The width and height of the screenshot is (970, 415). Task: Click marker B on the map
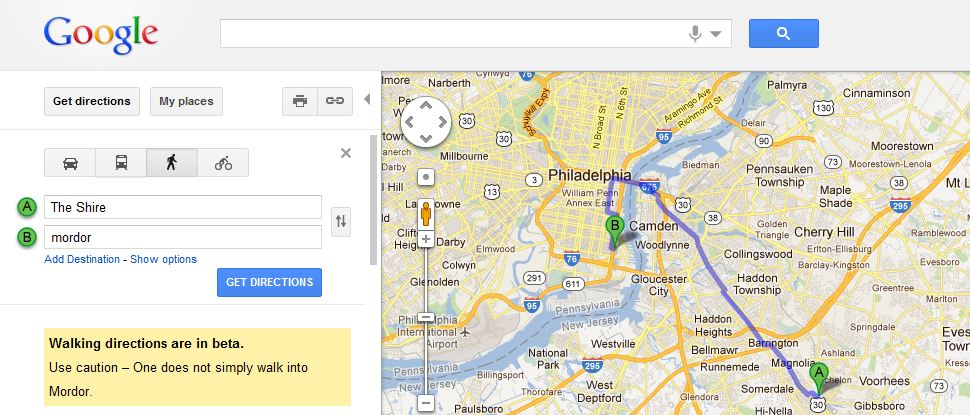coord(614,233)
